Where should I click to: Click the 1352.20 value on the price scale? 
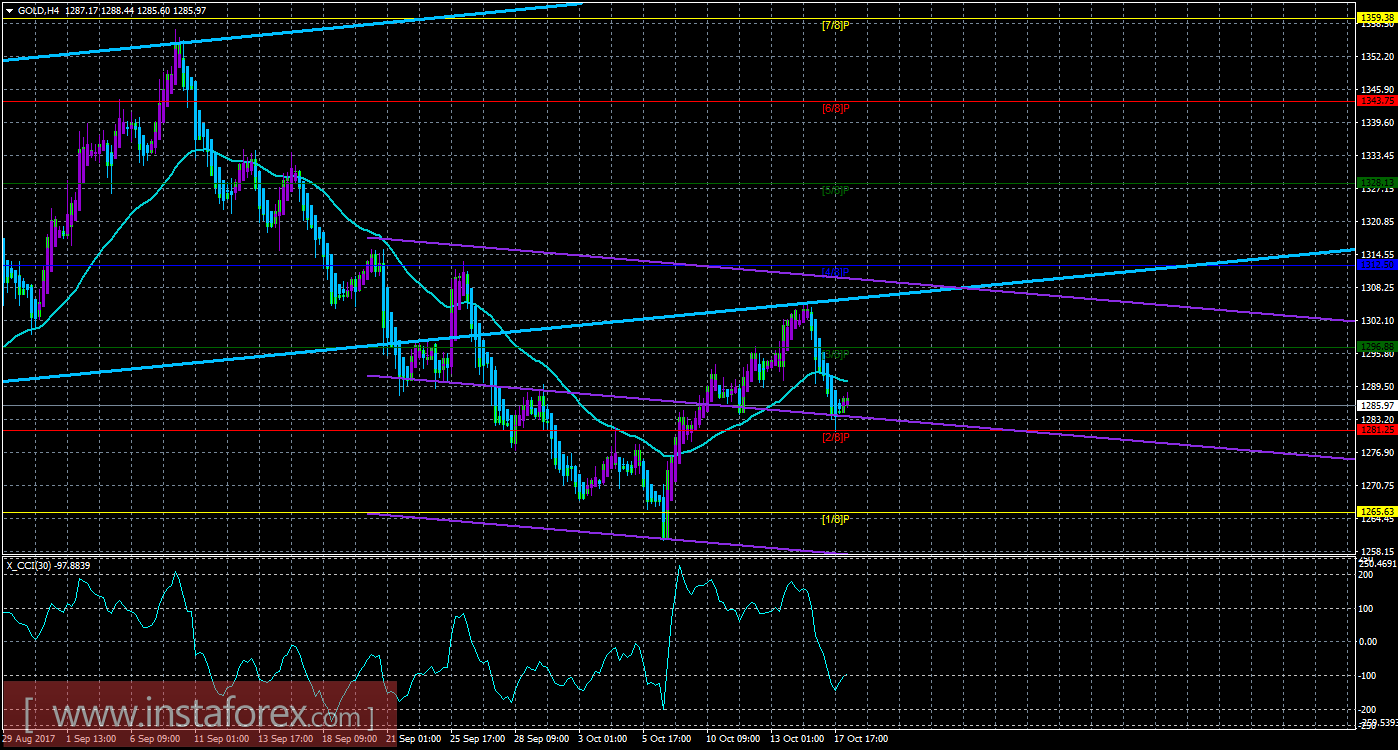click(1377, 56)
